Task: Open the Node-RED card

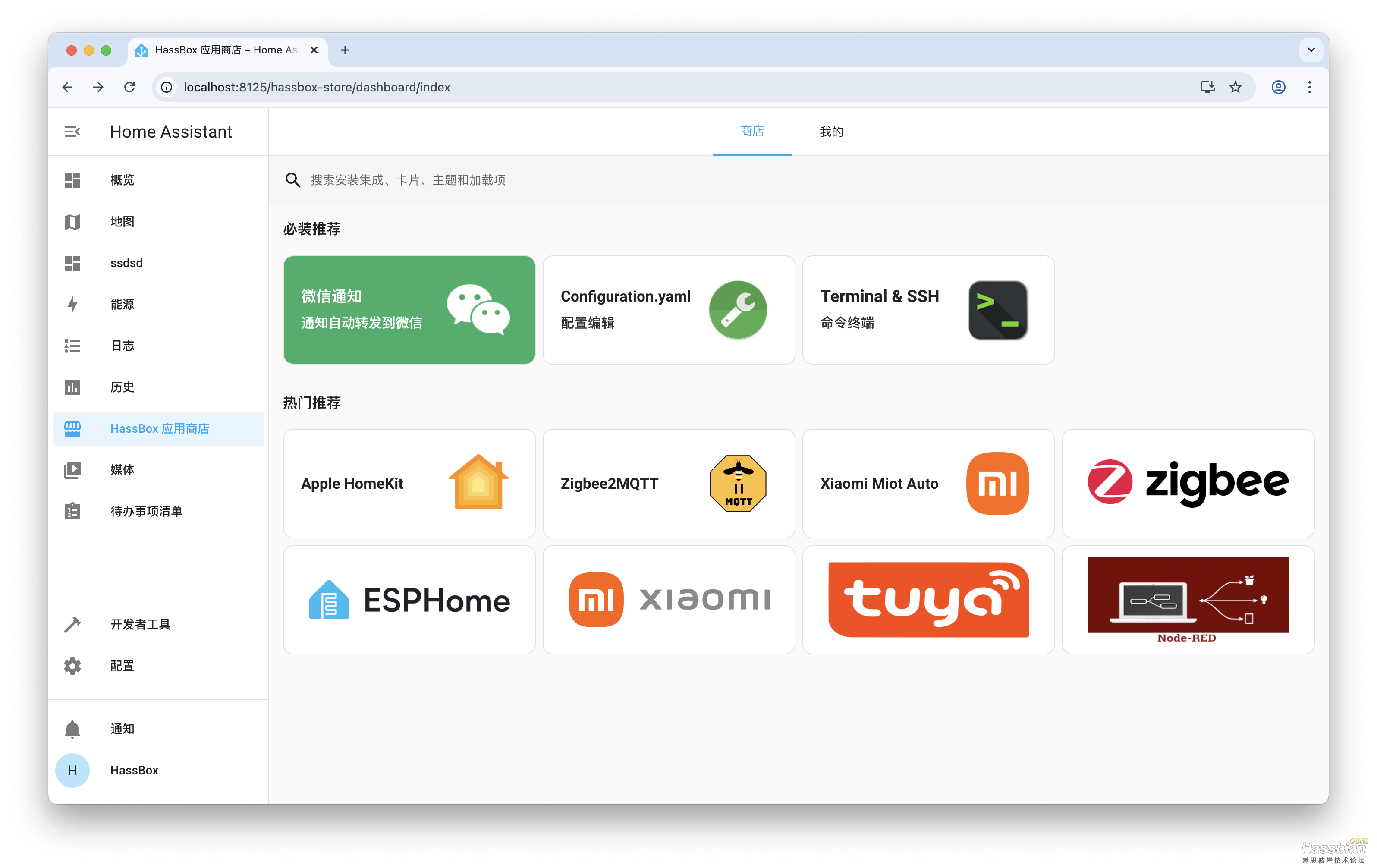Action: pos(1188,599)
